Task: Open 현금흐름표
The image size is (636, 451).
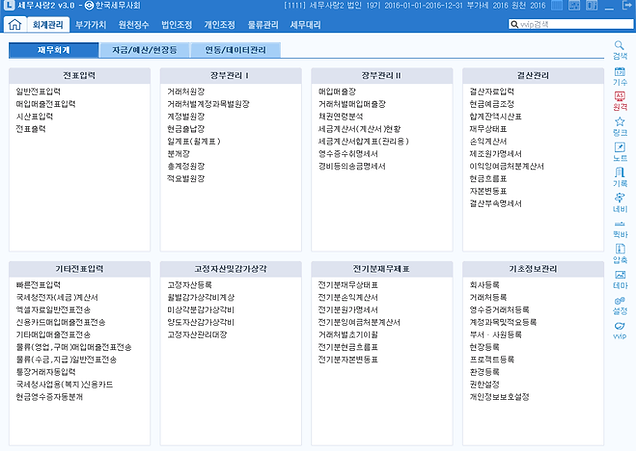Action: coord(488,179)
